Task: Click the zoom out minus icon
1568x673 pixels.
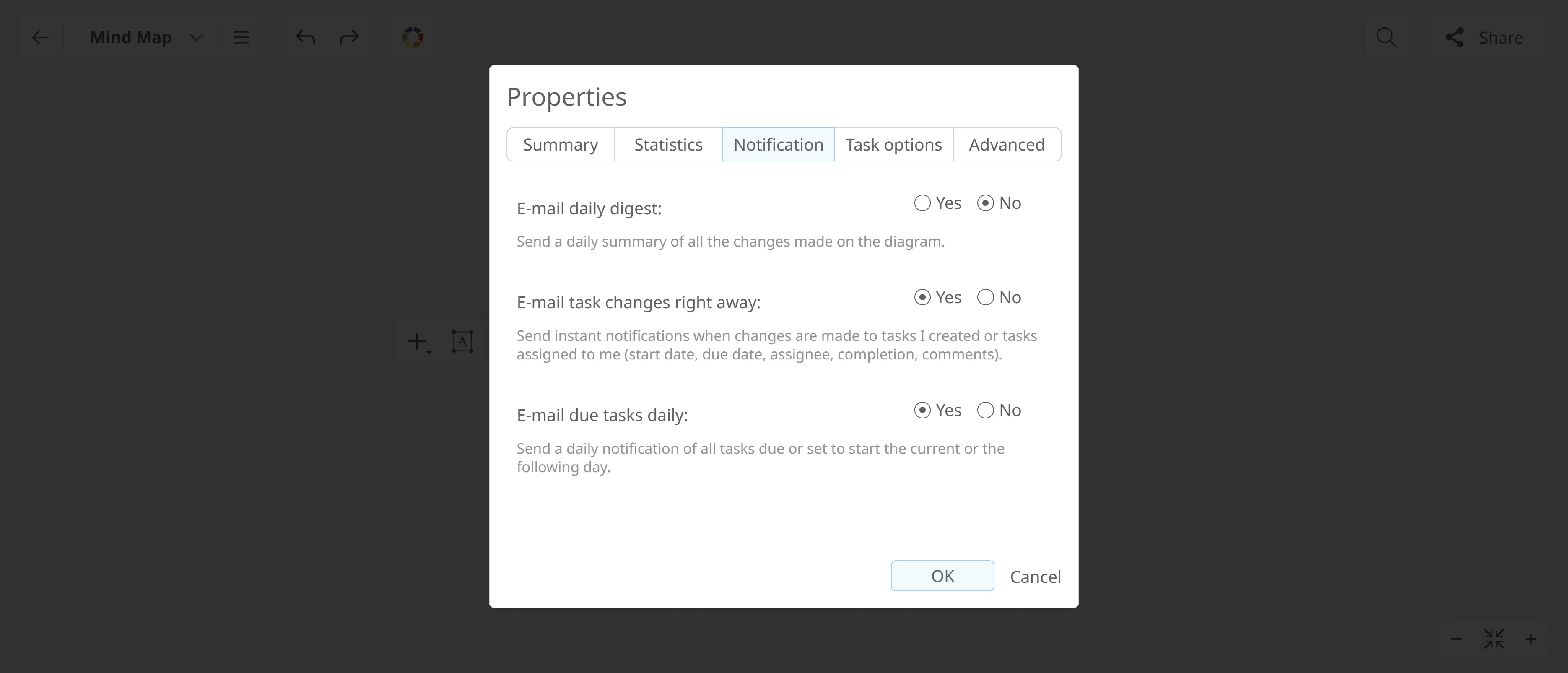Action: (x=1456, y=639)
